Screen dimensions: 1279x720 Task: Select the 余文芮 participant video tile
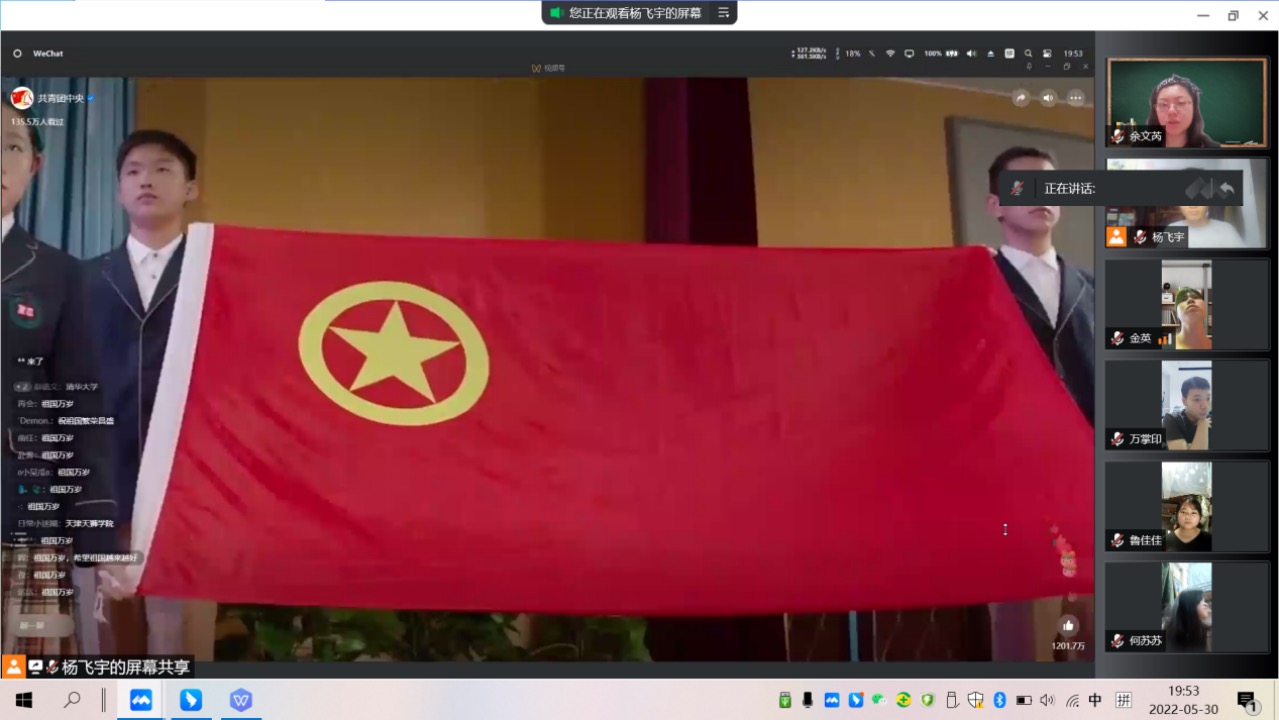tap(1187, 102)
